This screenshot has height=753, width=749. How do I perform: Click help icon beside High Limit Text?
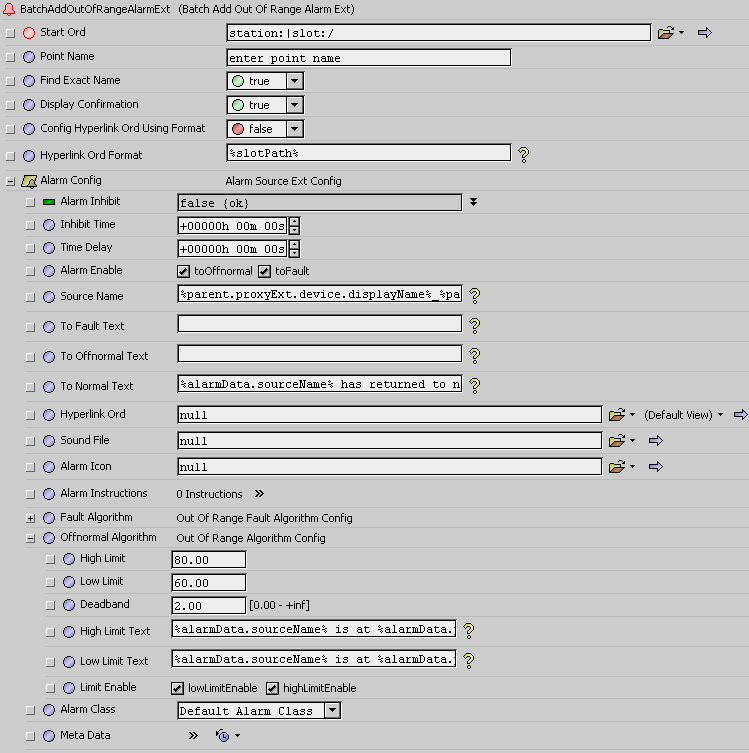tap(467, 630)
